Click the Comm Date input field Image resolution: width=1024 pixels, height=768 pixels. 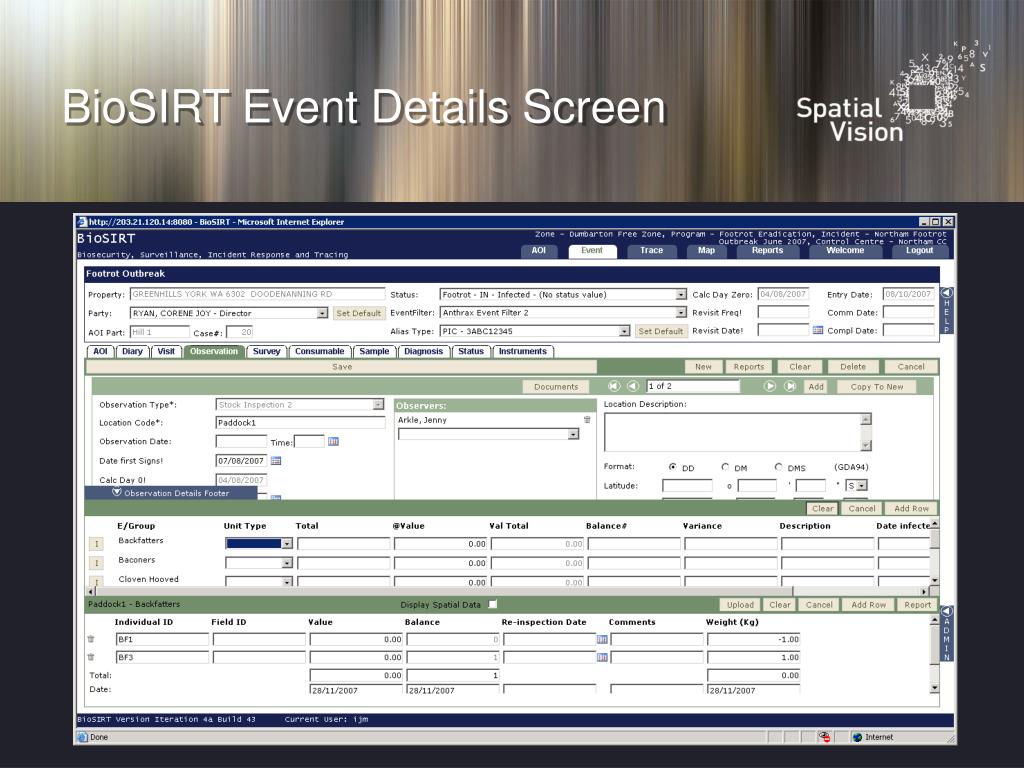[908, 313]
